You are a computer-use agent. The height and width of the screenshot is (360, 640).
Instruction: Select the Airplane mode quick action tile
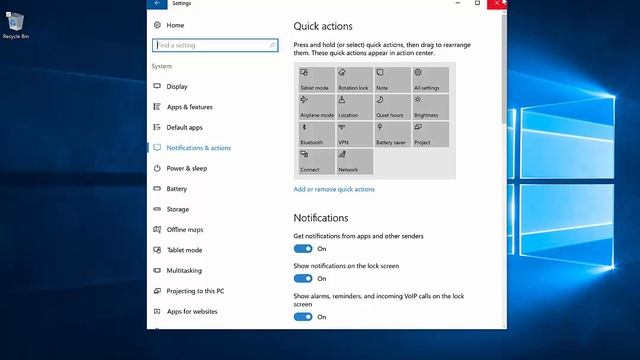point(316,107)
